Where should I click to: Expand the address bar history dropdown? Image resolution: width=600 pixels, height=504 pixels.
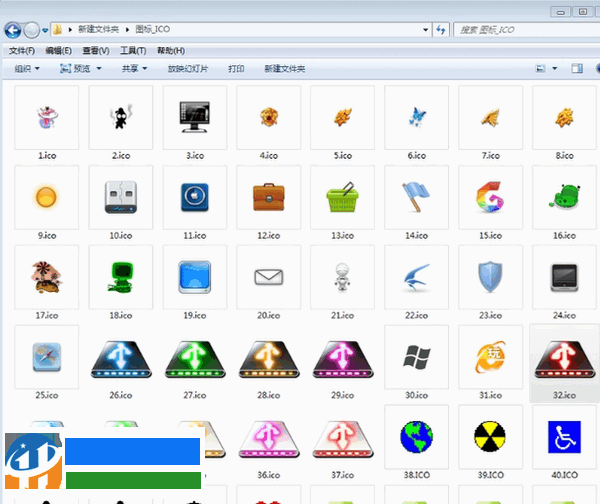[x=426, y=29]
